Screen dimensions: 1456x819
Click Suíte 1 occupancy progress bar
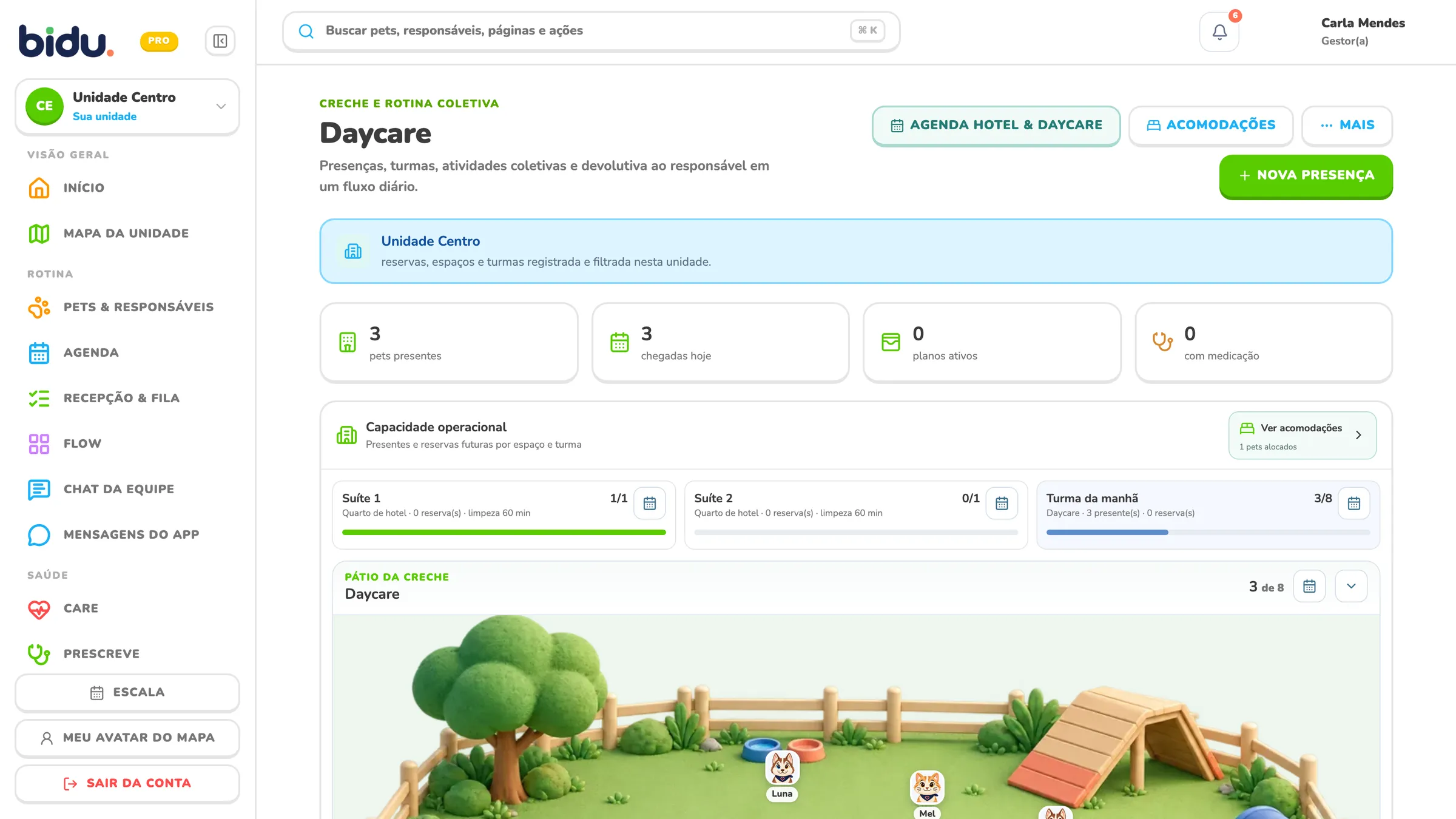pyautogui.click(x=504, y=532)
